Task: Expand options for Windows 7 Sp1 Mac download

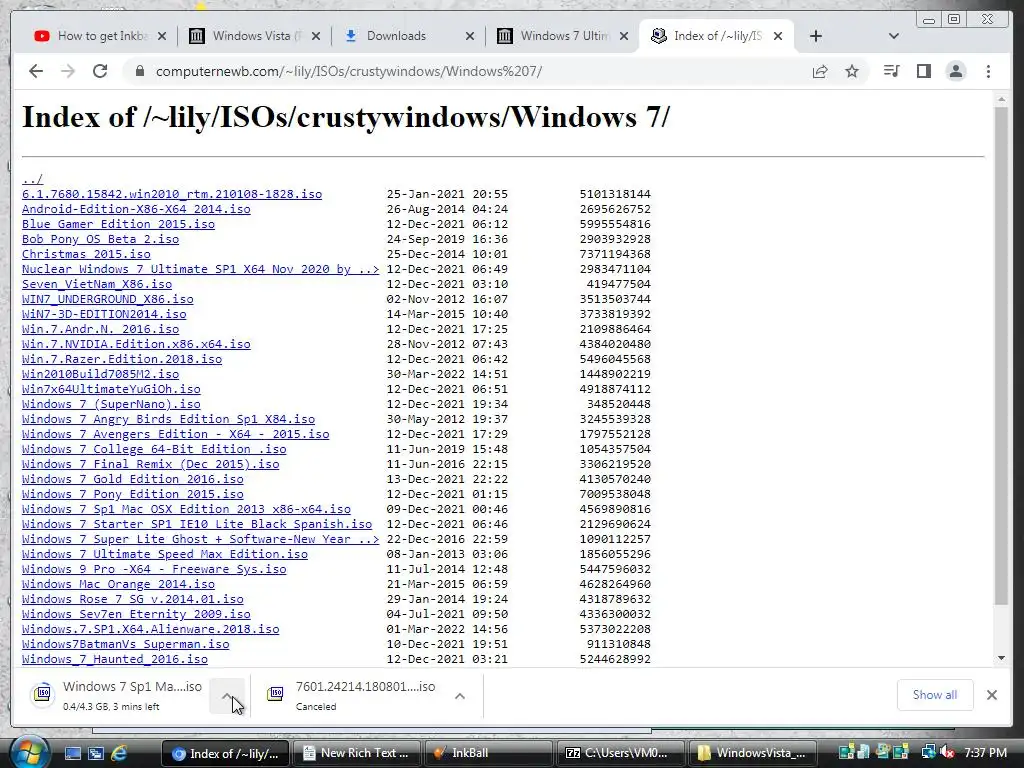Action: 227,696
